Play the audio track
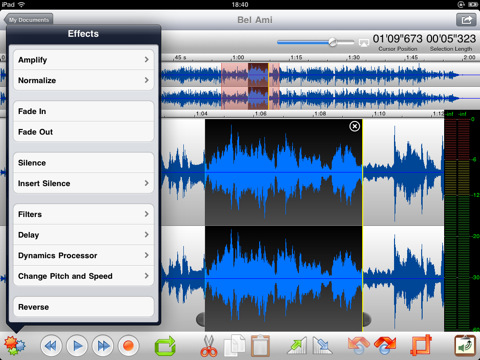480x360 pixels. (77, 346)
